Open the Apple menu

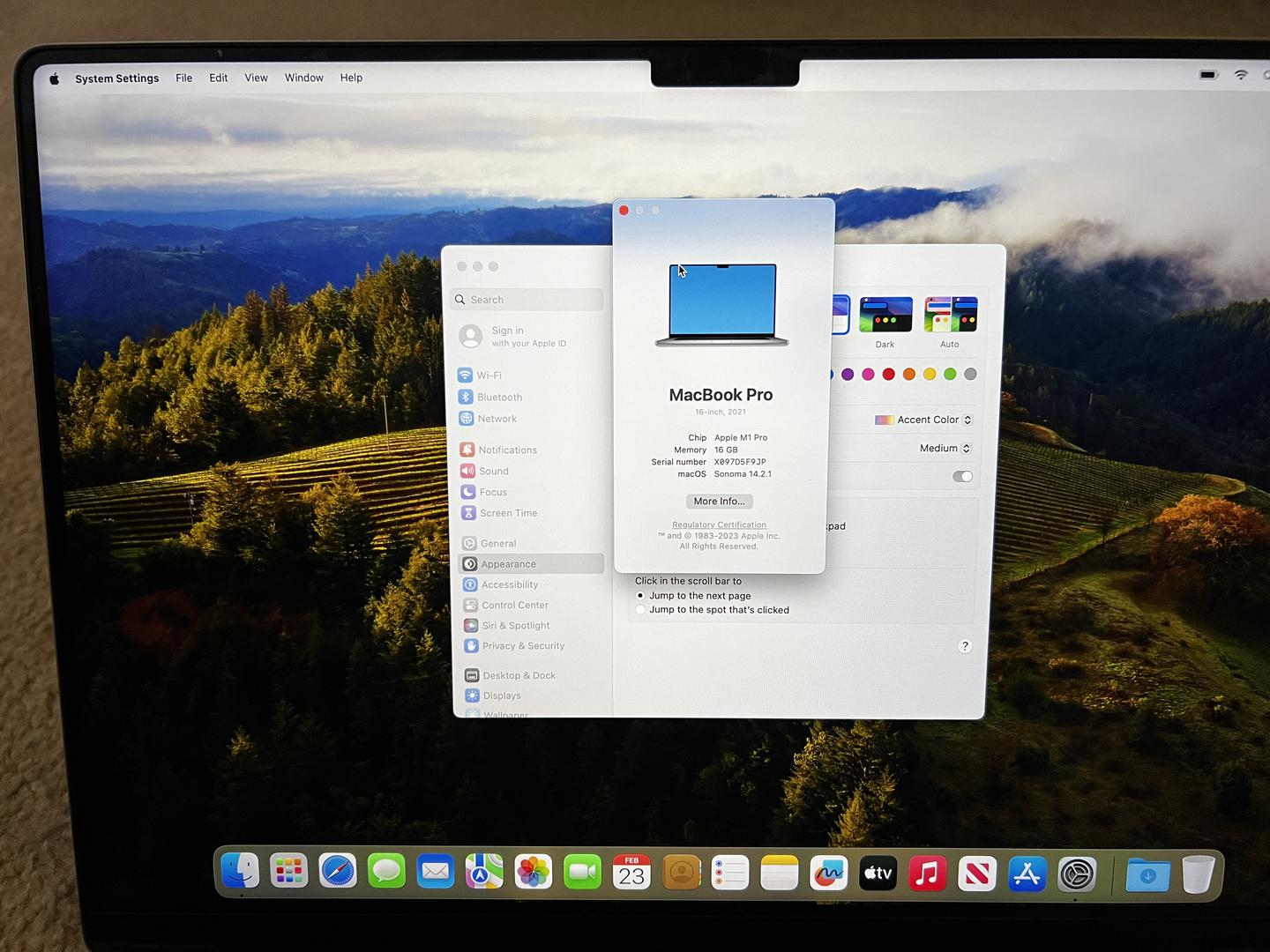click(x=54, y=78)
